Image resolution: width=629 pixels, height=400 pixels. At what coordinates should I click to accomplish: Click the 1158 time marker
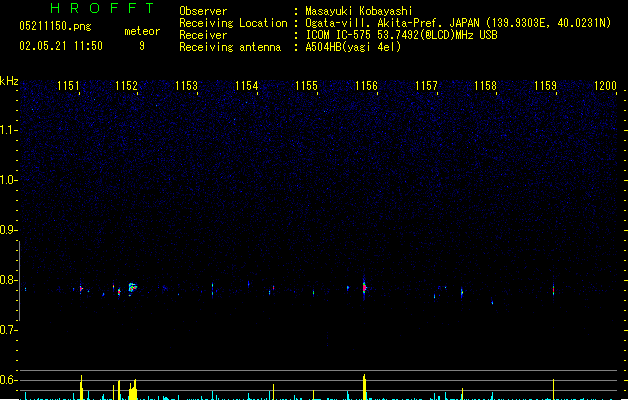pyautogui.click(x=485, y=86)
